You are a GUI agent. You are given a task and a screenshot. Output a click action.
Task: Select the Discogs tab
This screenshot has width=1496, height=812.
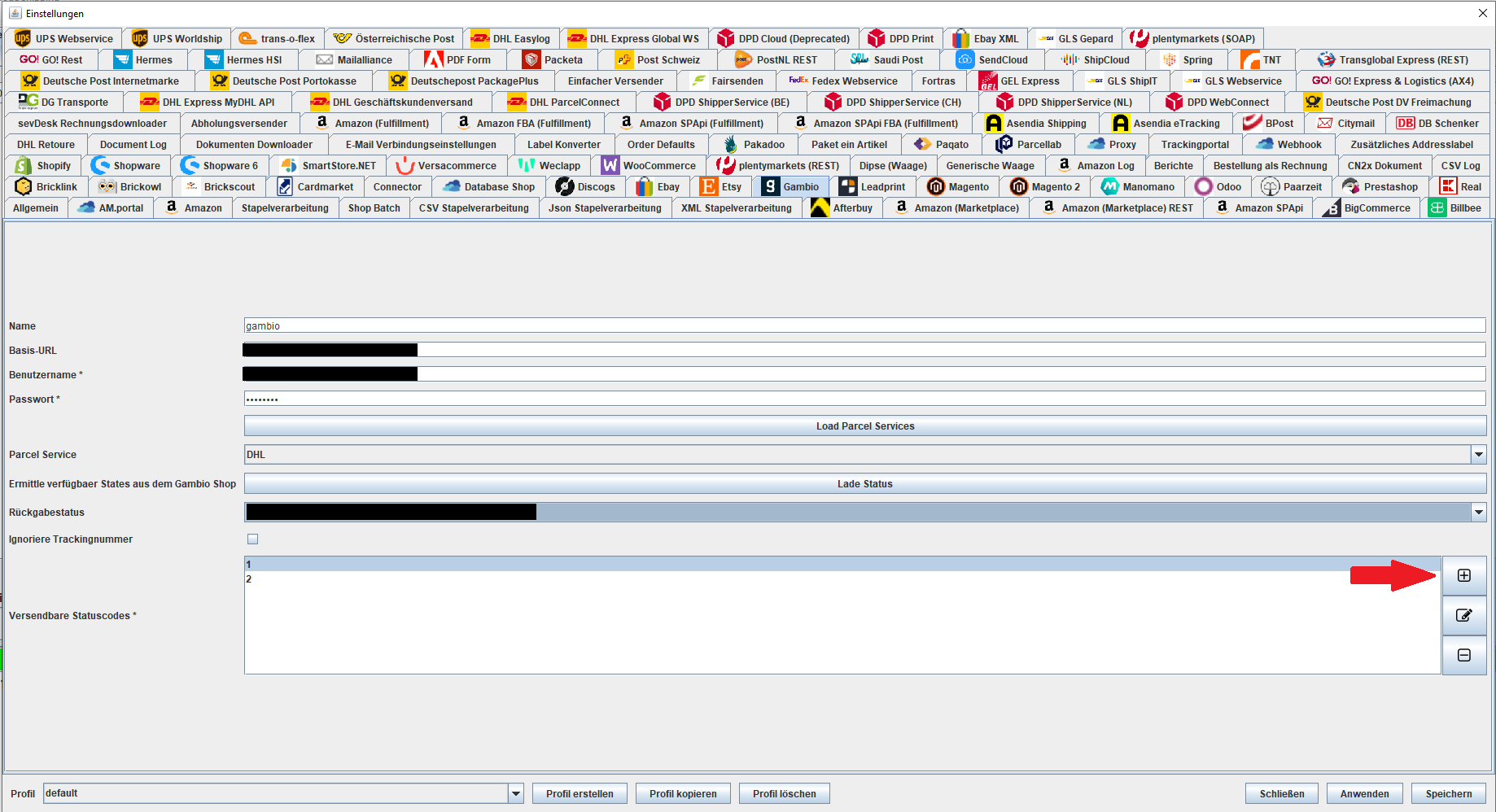tap(585, 186)
